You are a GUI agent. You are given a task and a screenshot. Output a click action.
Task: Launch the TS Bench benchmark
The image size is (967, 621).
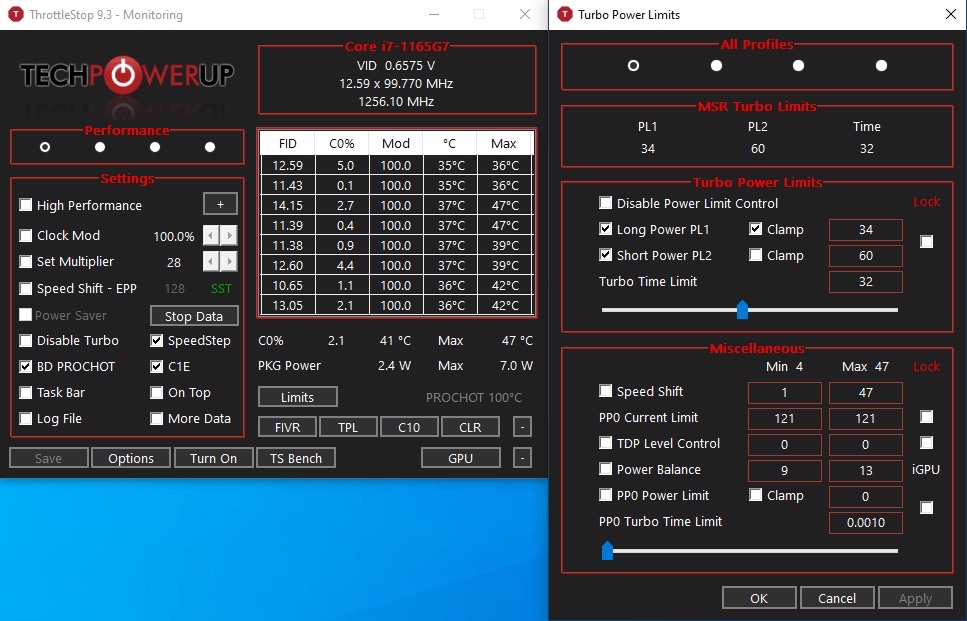tap(296, 458)
